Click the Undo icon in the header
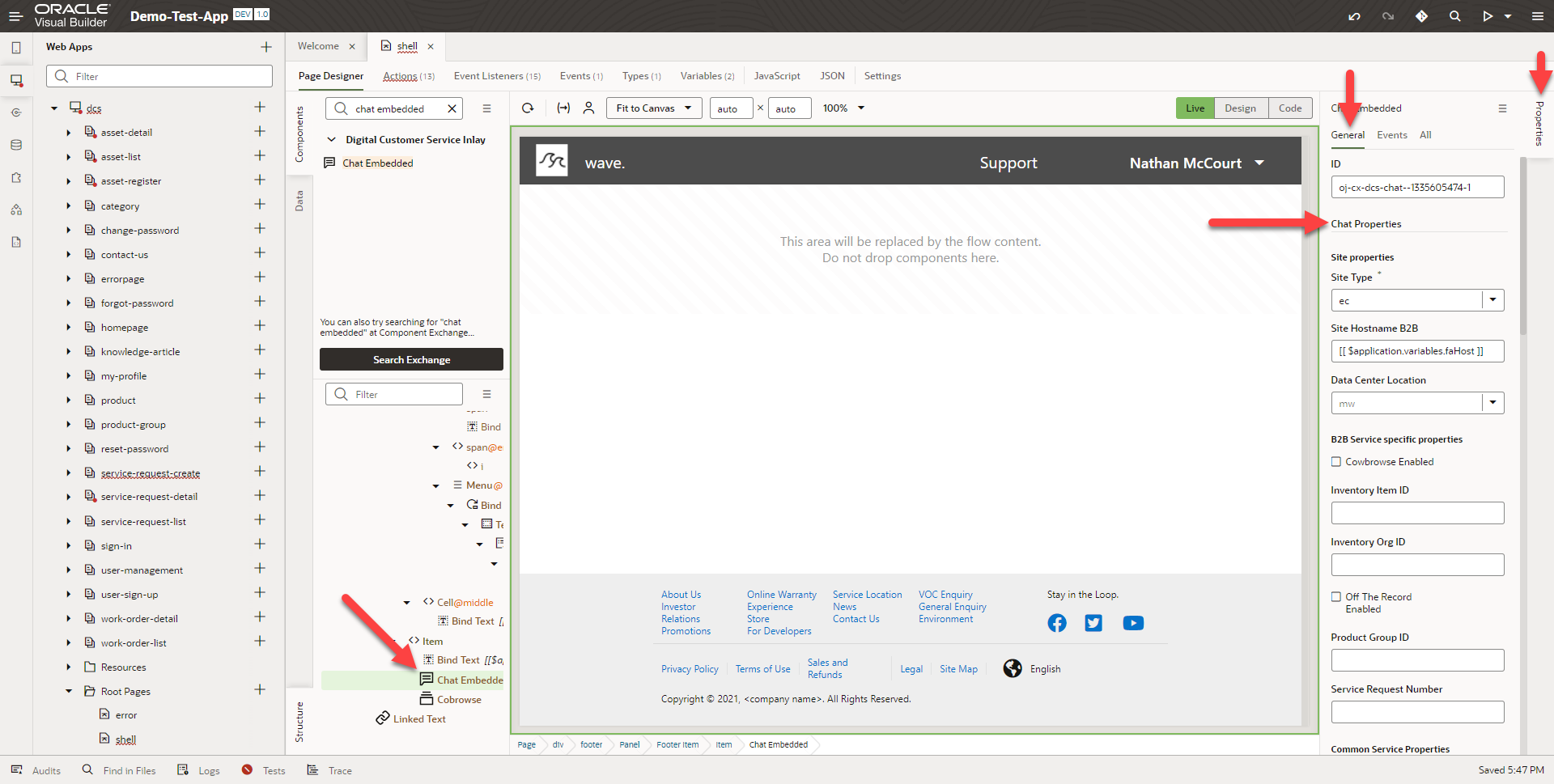This screenshot has width=1554, height=784. [x=1354, y=15]
